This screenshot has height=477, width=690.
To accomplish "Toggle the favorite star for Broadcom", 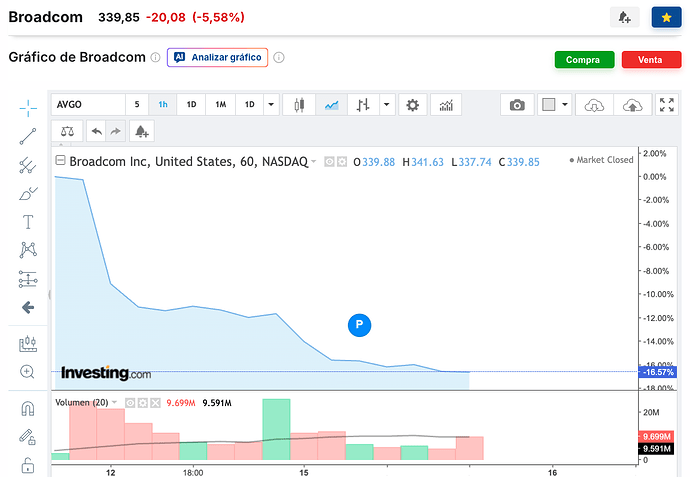I will pyautogui.click(x=666, y=17).
